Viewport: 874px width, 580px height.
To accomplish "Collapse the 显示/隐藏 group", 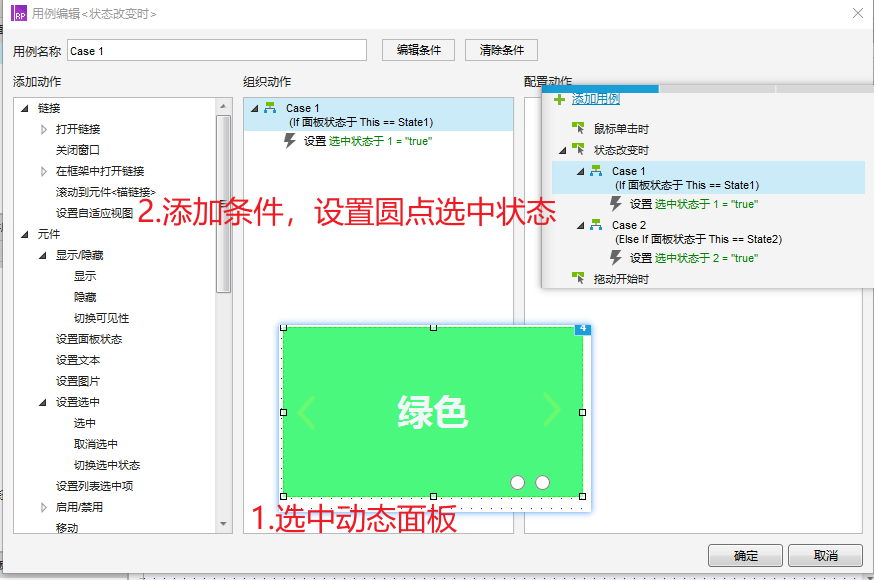I will click(42, 255).
